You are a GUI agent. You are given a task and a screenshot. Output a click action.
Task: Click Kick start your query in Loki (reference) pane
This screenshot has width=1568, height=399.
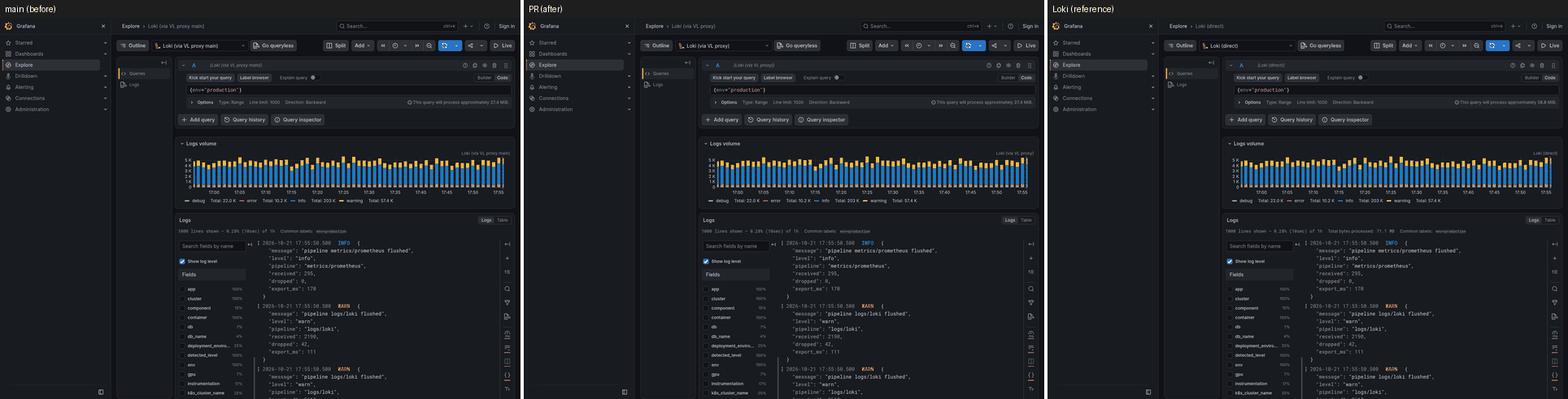pos(1257,78)
